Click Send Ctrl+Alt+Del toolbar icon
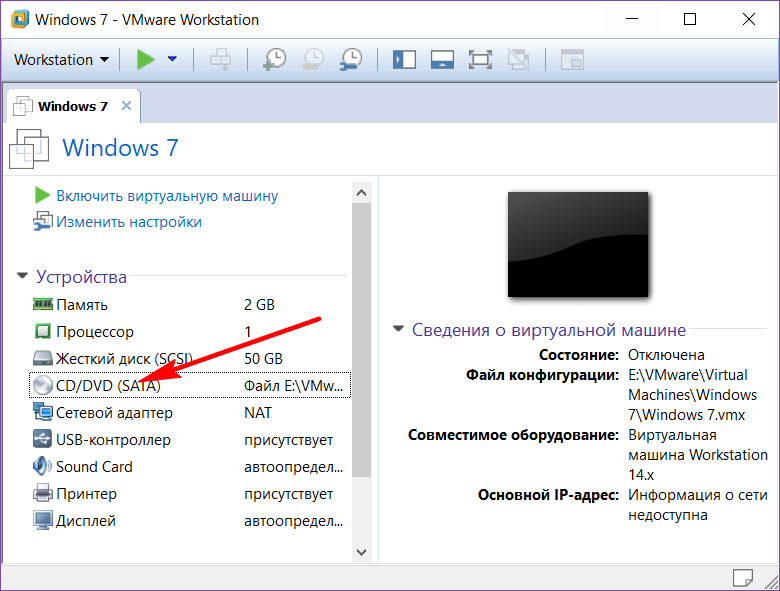The height and width of the screenshot is (591, 780). 220,59
